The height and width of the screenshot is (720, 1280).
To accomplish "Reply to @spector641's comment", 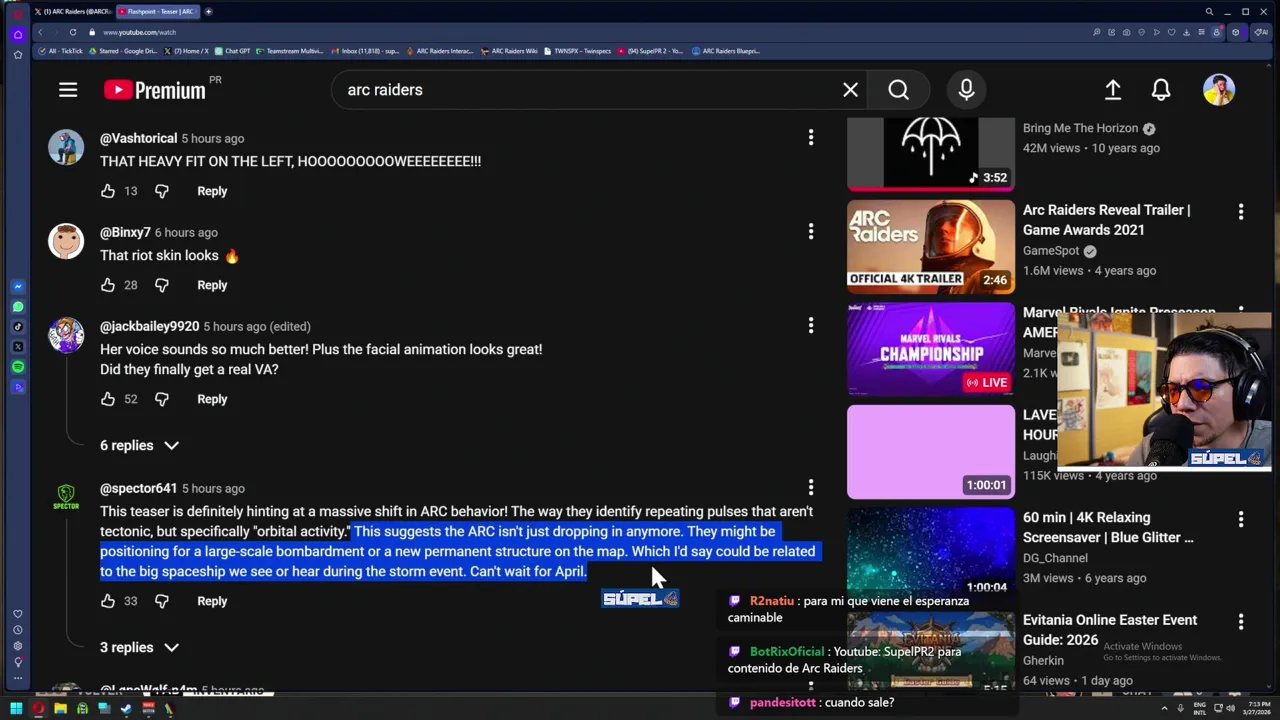I will pos(212,601).
